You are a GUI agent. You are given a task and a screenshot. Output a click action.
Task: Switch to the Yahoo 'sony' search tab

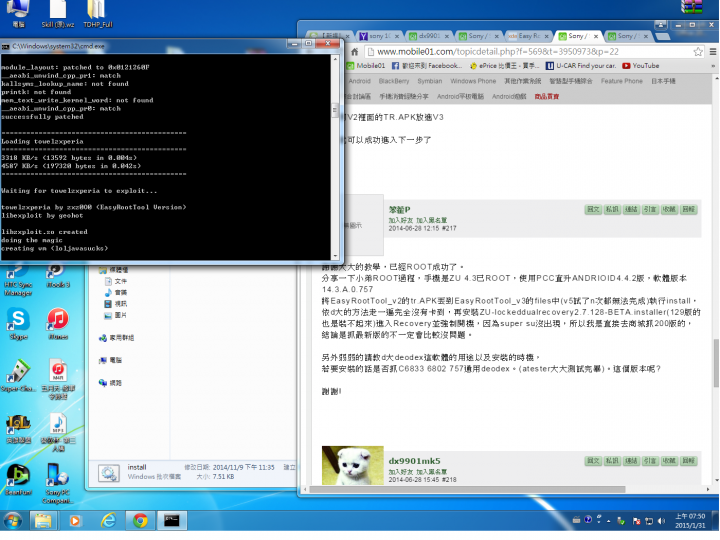pyautogui.click(x=379, y=36)
